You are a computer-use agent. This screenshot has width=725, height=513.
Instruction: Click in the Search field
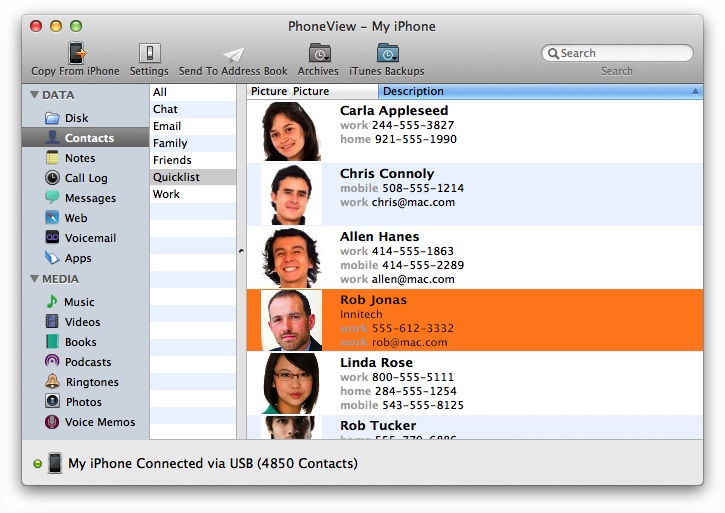[x=622, y=53]
